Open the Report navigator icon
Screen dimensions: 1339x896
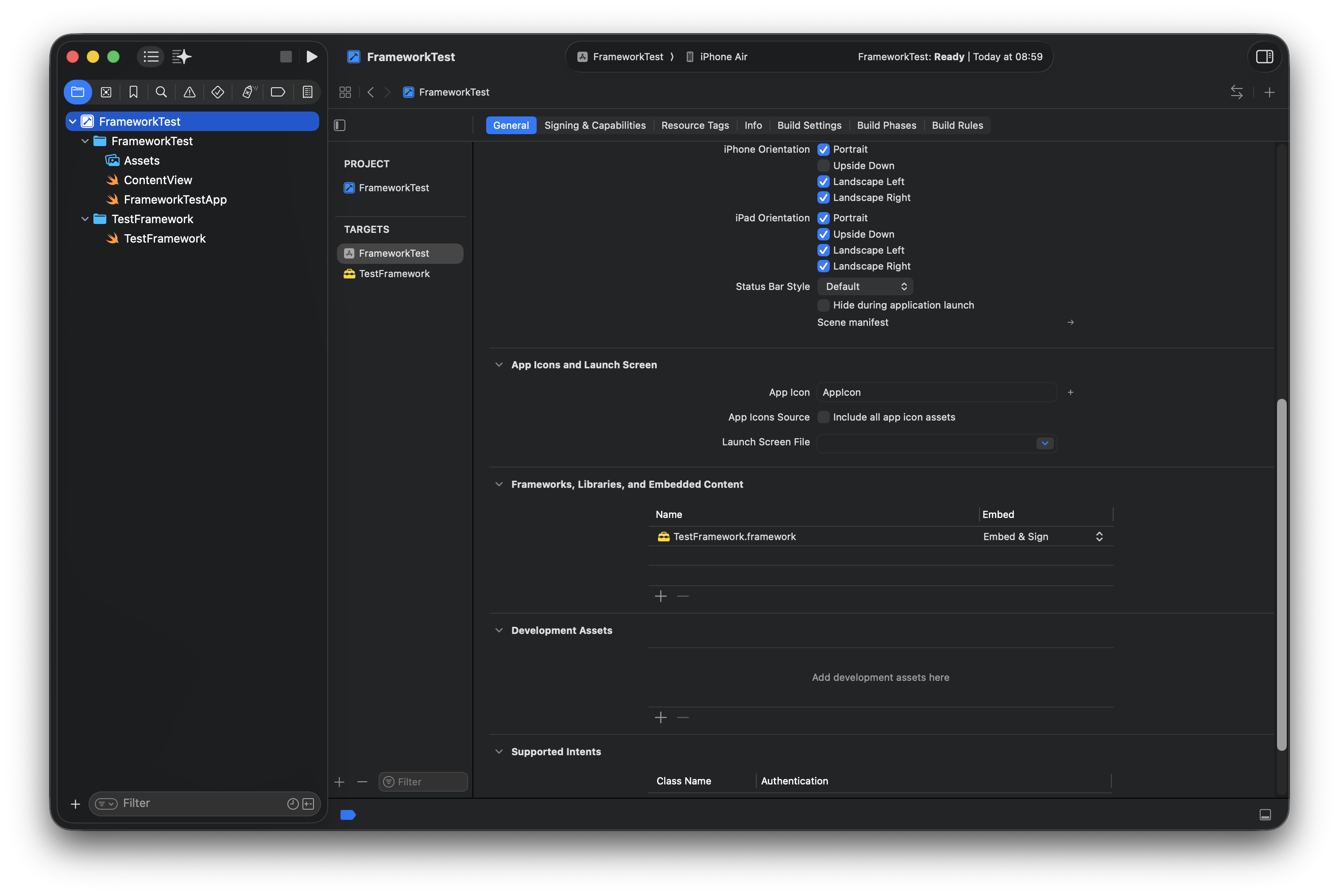tap(307, 92)
